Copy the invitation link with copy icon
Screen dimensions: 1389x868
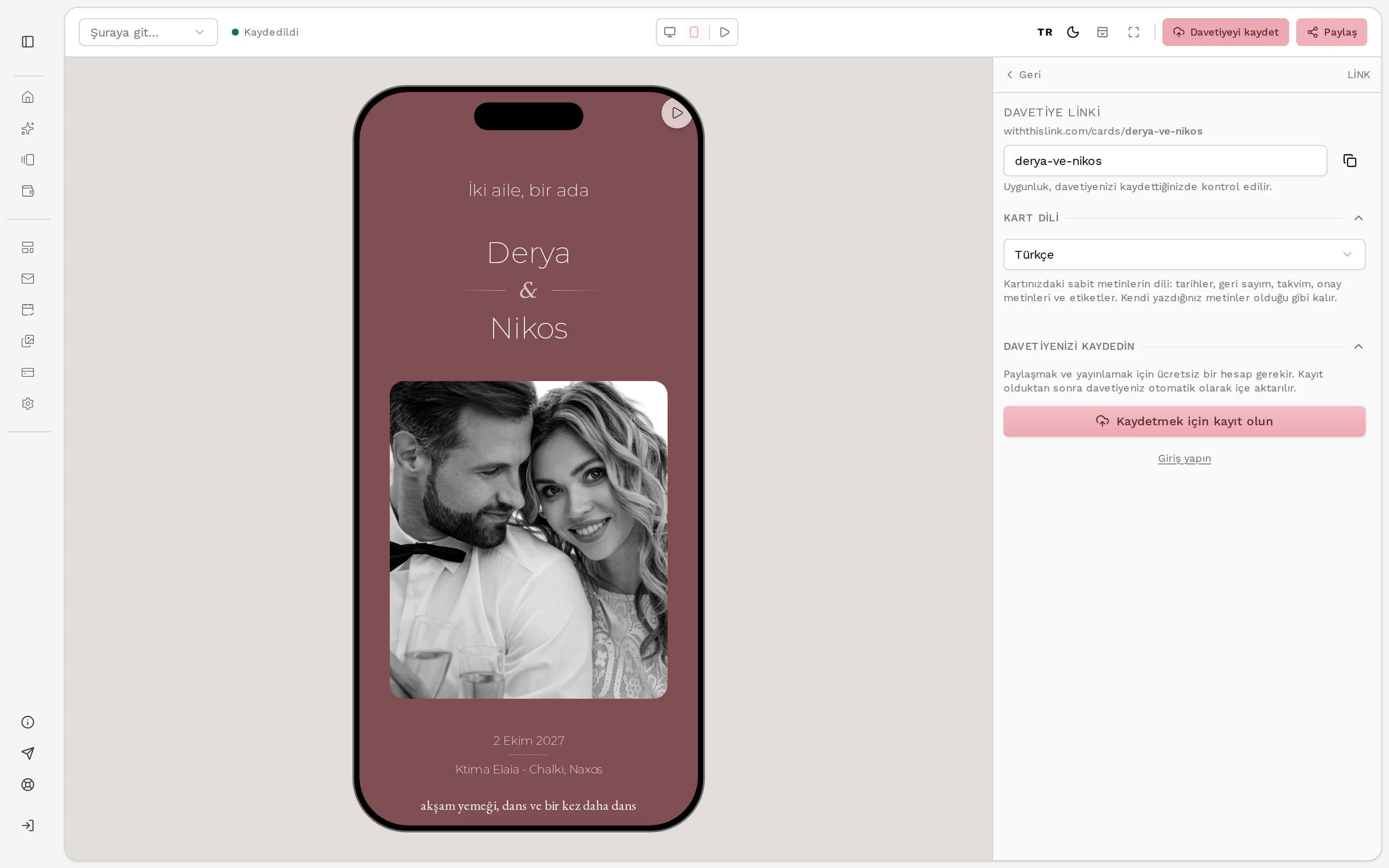[x=1350, y=161]
